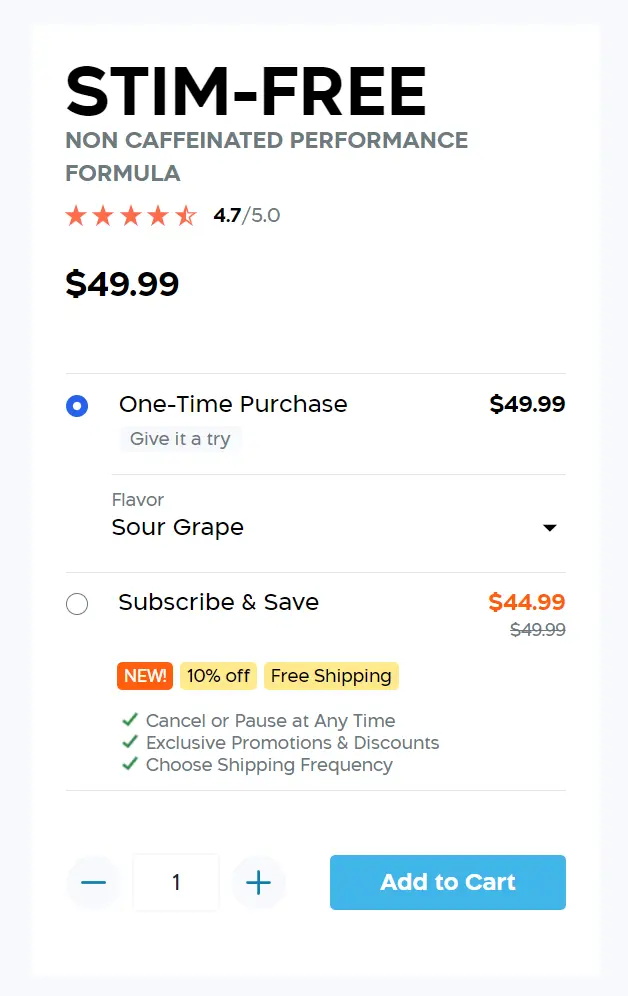Click the NEW! orange badge

click(x=145, y=676)
